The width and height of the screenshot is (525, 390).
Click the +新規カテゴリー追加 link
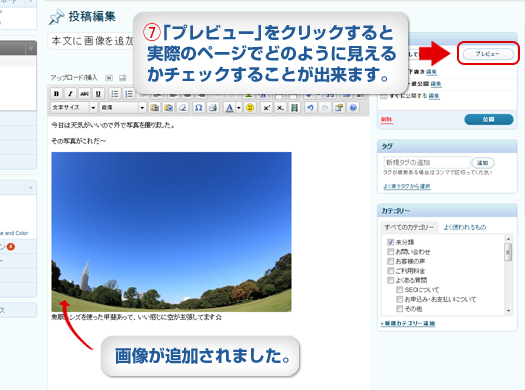[408, 323]
